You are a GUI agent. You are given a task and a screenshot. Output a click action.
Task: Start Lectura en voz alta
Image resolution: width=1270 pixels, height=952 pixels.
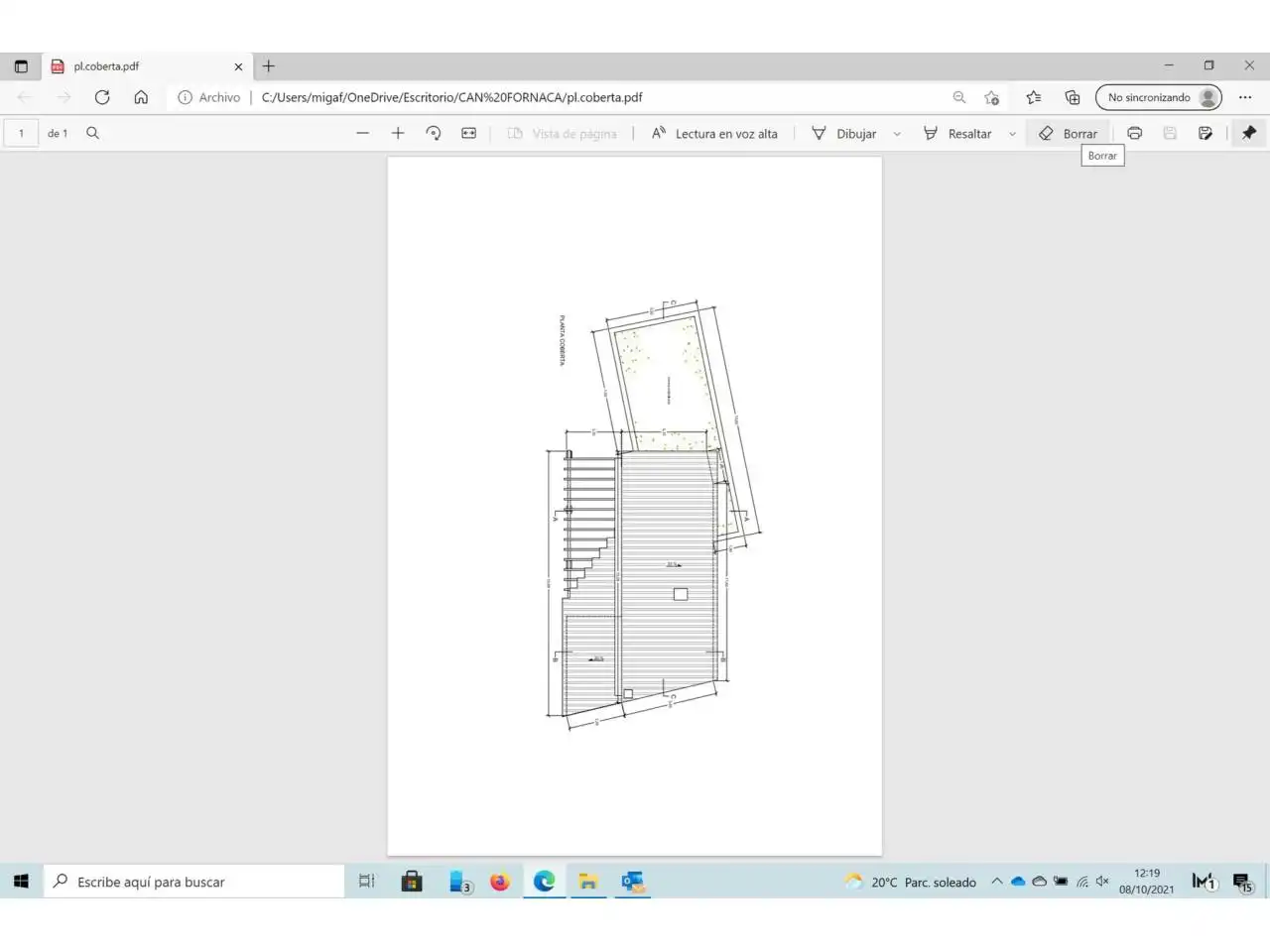pos(714,133)
